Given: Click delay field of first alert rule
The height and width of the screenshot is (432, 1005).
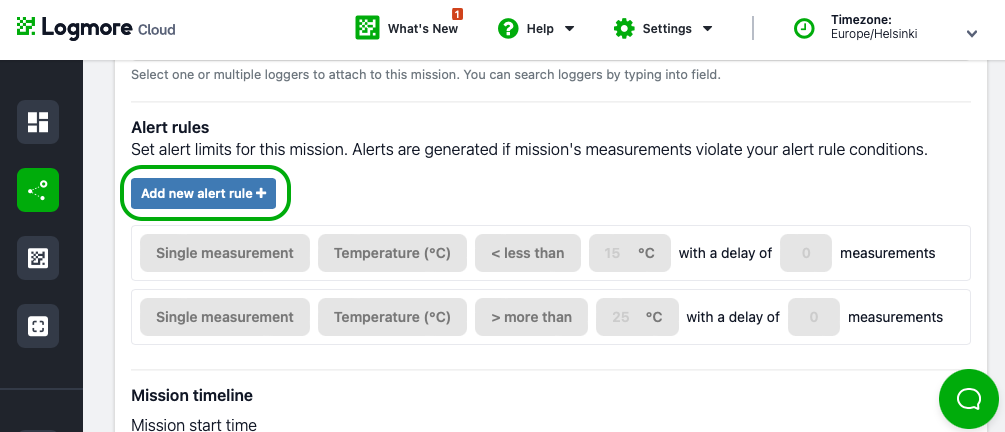Looking at the screenshot, I should click(x=806, y=253).
